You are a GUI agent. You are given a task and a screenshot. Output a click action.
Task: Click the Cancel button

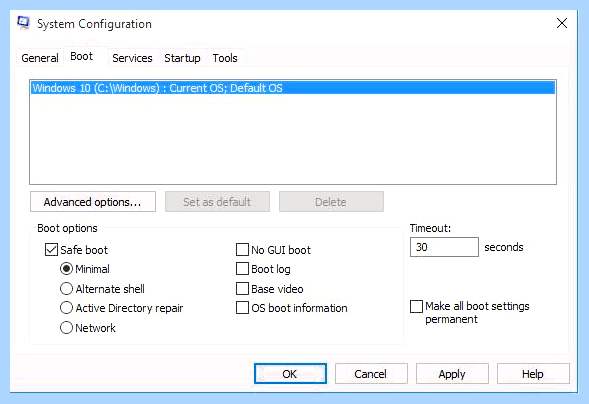coord(371,374)
